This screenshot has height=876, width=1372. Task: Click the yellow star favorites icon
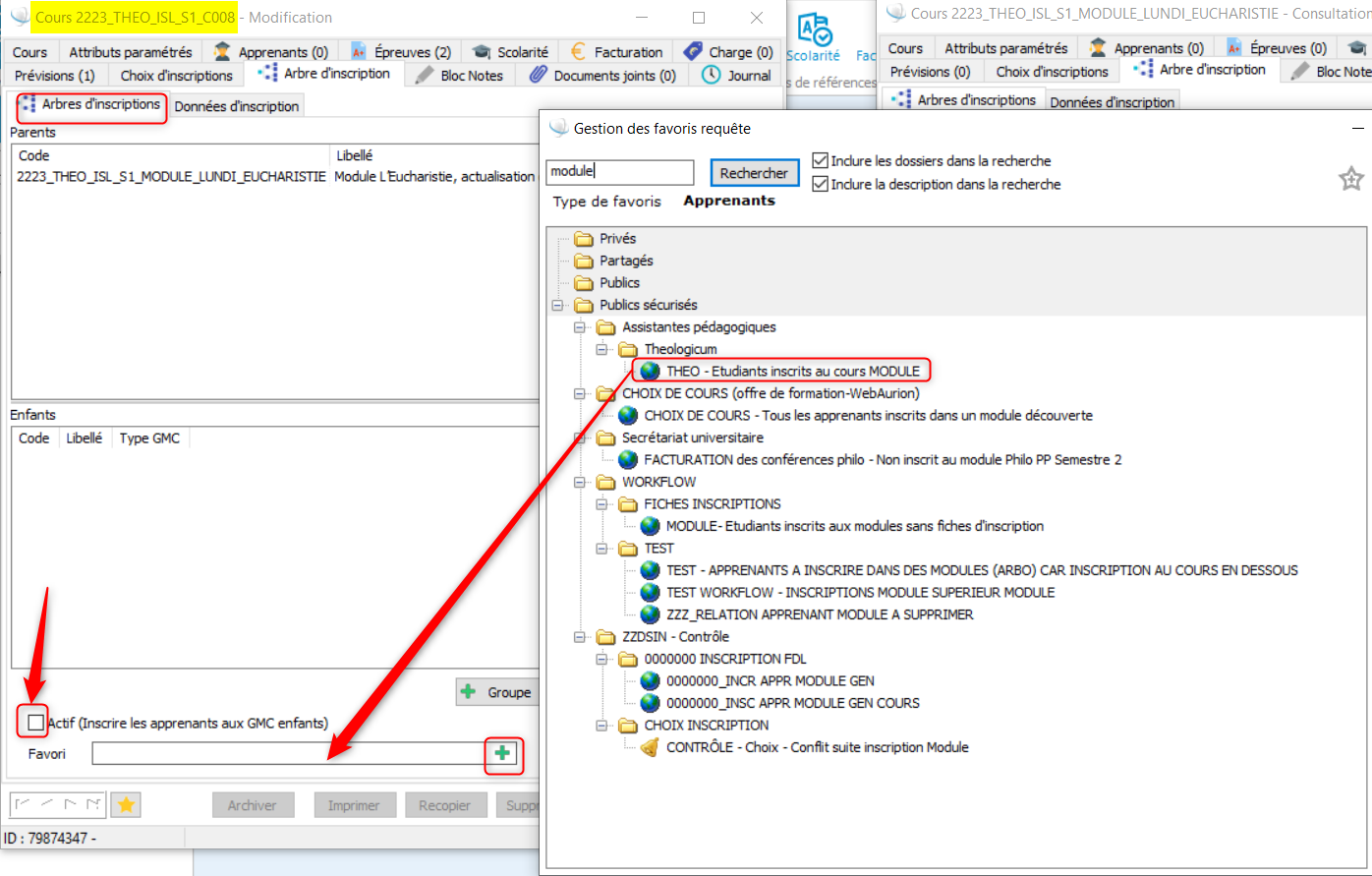[126, 805]
